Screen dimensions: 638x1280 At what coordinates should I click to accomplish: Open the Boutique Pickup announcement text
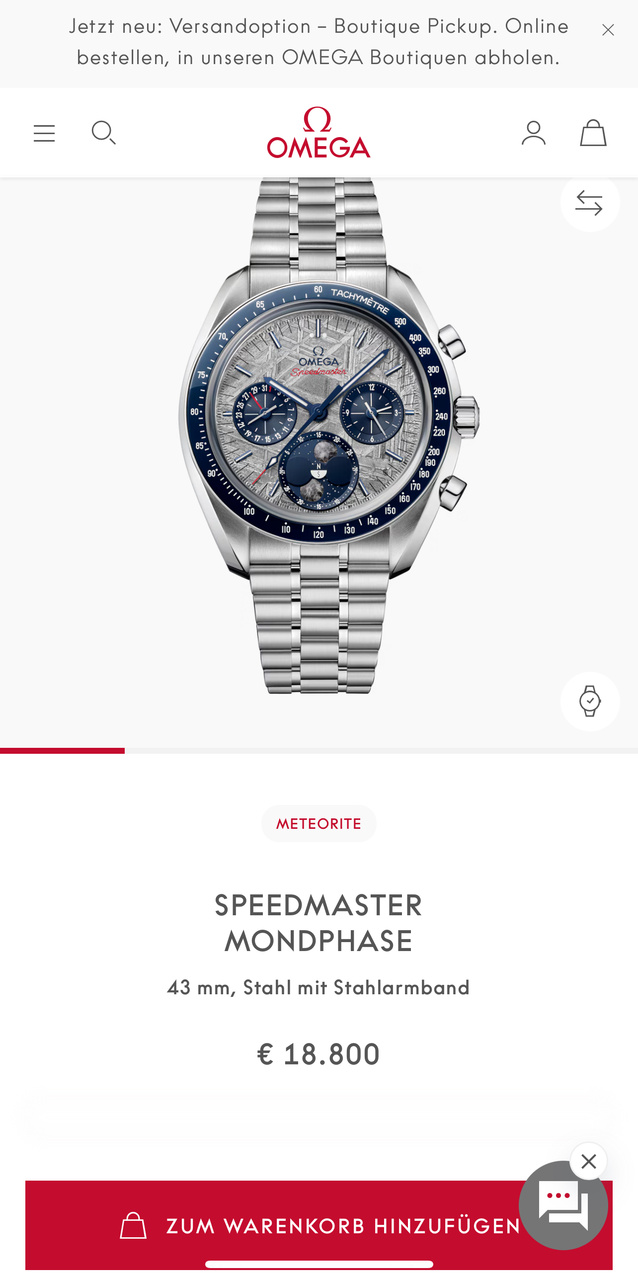click(x=318, y=42)
